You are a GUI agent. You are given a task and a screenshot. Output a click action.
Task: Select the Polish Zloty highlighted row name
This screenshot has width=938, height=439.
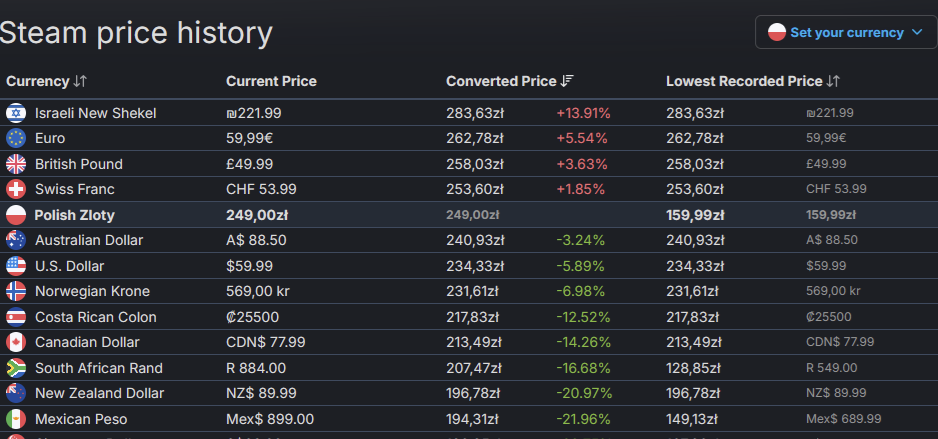coord(74,215)
